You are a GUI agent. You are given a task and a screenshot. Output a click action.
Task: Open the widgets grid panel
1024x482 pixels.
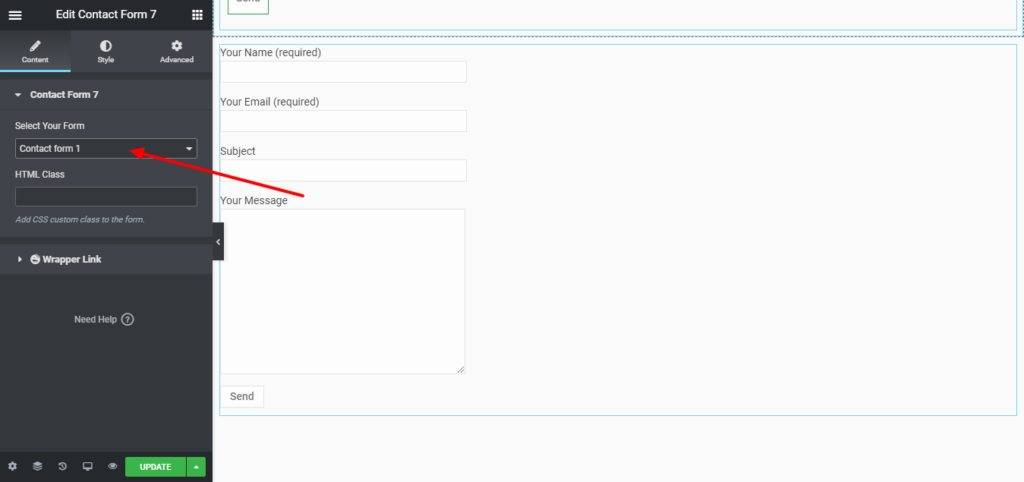pos(197,15)
